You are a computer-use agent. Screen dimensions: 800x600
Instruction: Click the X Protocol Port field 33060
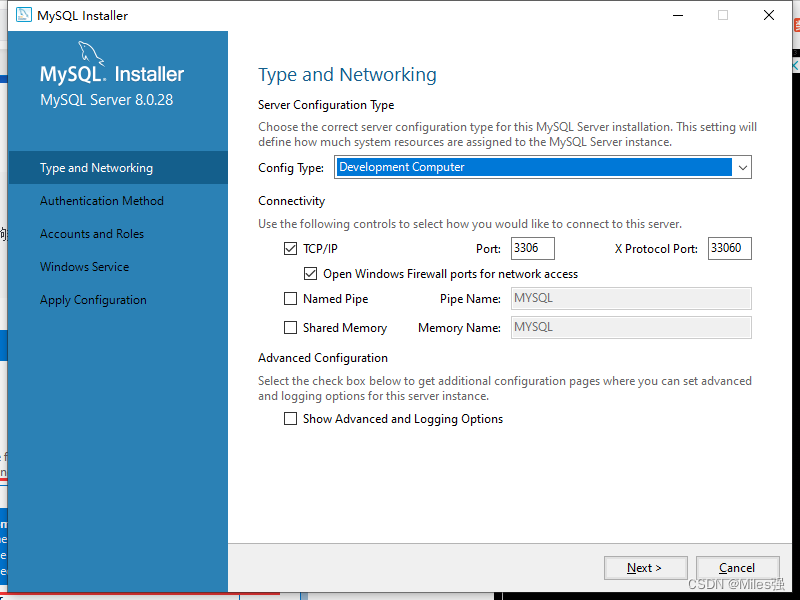tap(730, 248)
